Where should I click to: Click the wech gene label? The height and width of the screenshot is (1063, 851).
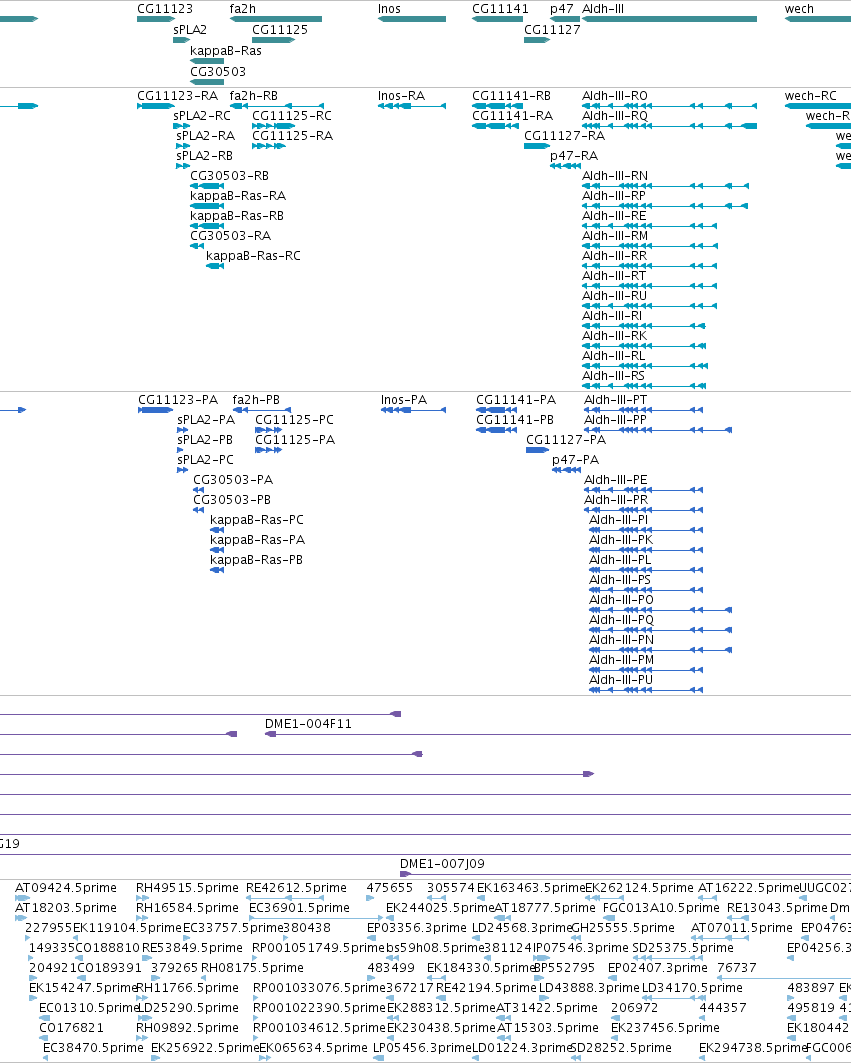point(799,9)
